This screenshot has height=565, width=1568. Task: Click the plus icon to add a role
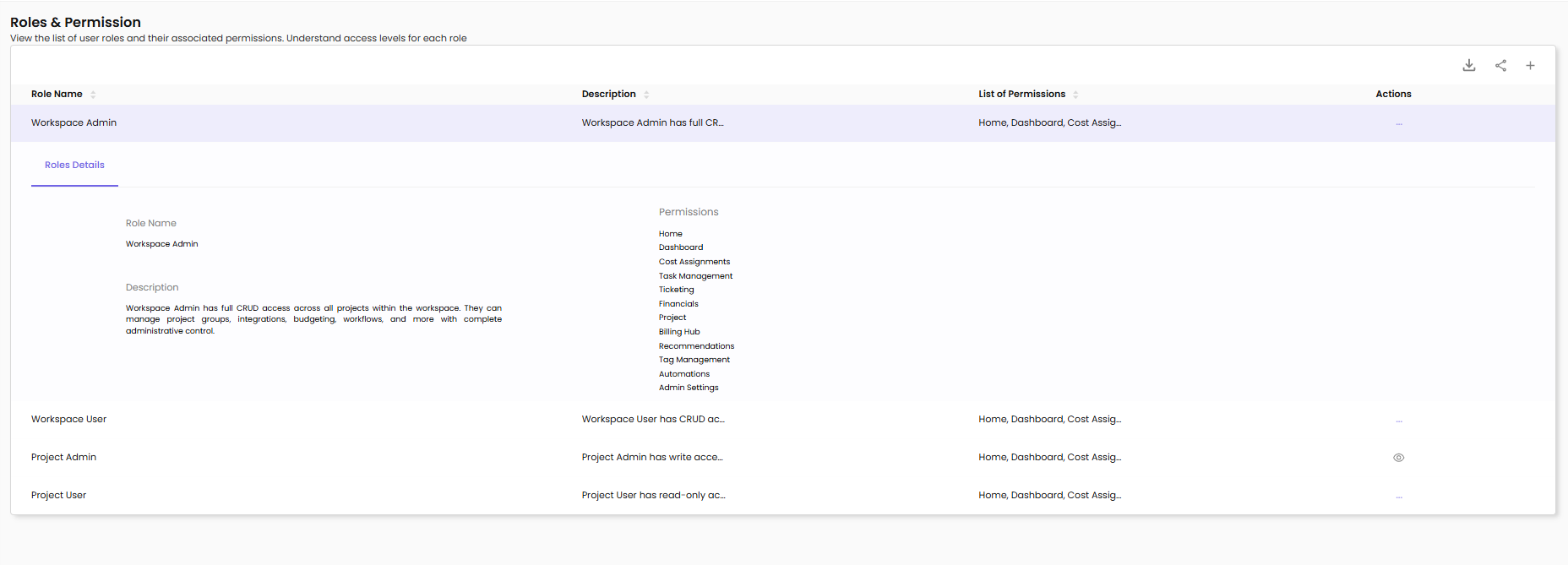click(x=1530, y=65)
